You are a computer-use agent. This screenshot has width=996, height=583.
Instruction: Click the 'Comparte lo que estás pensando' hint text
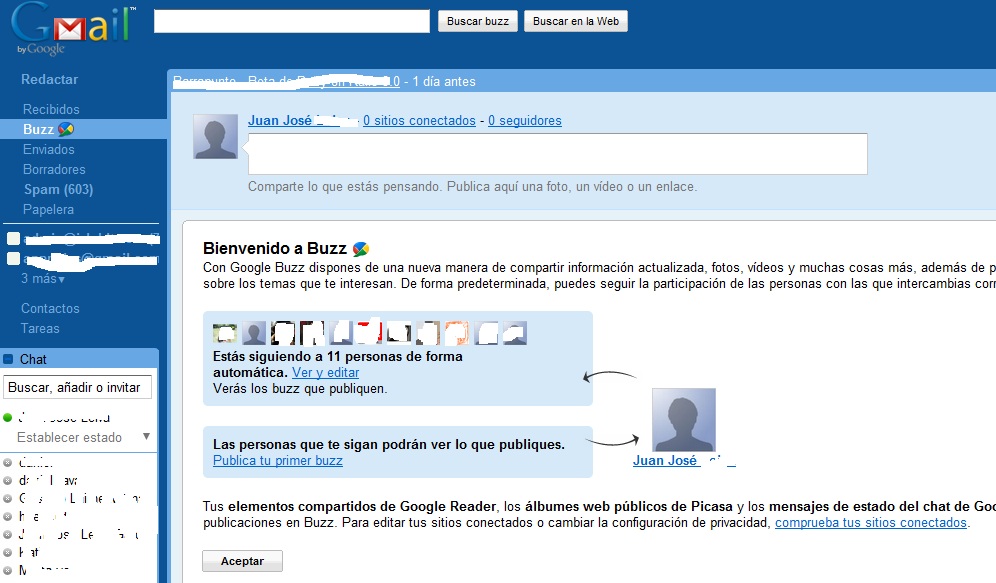(x=473, y=187)
